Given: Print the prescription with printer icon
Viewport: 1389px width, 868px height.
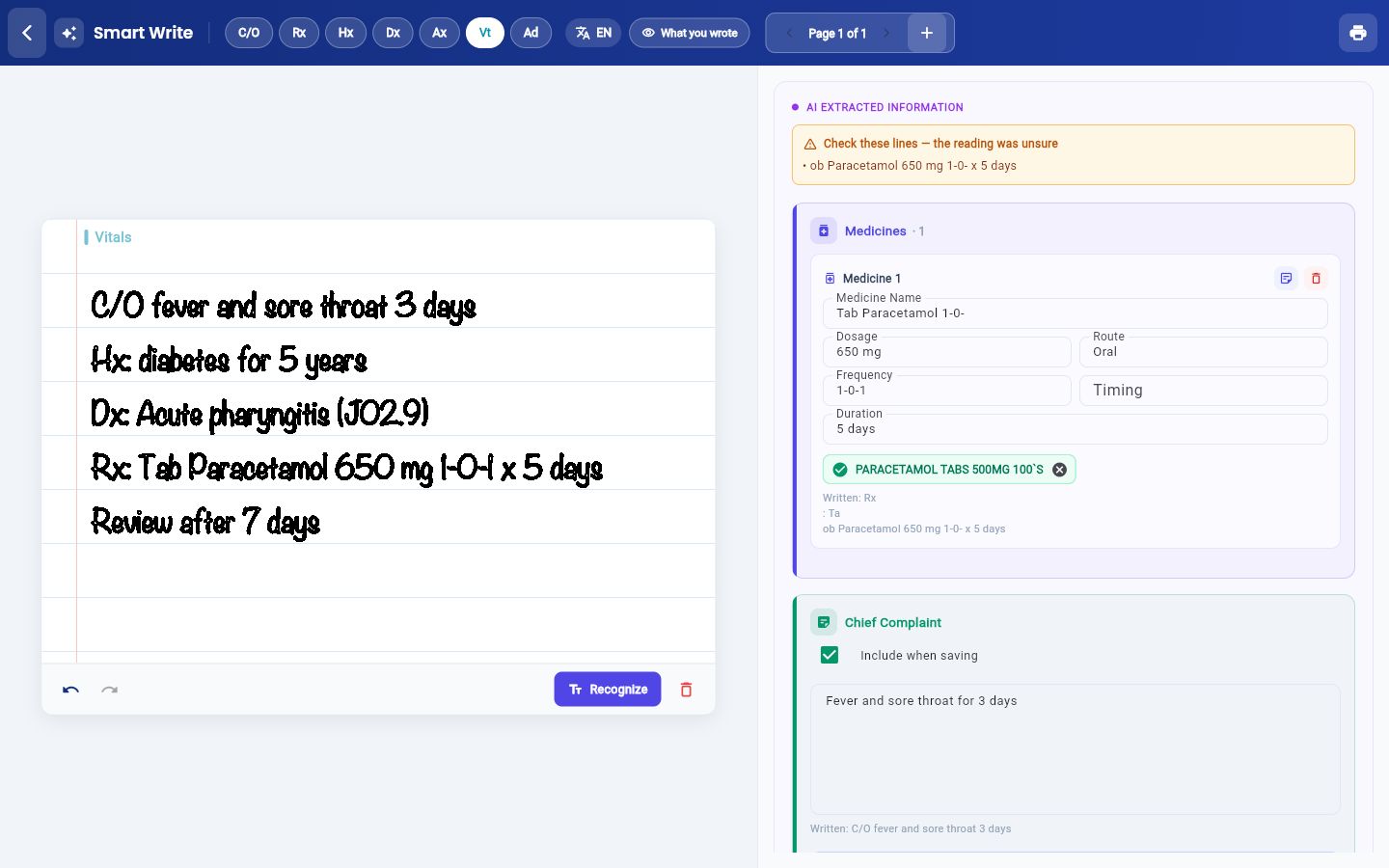Looking at the screenshot, I should (1358, 33).
